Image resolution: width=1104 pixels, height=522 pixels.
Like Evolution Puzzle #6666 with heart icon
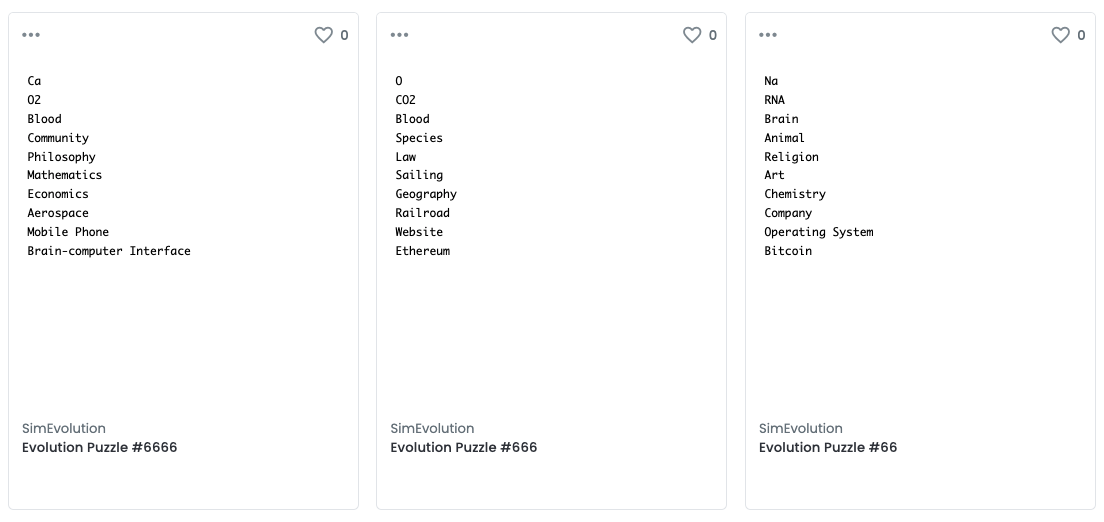[x=323, y=35]
